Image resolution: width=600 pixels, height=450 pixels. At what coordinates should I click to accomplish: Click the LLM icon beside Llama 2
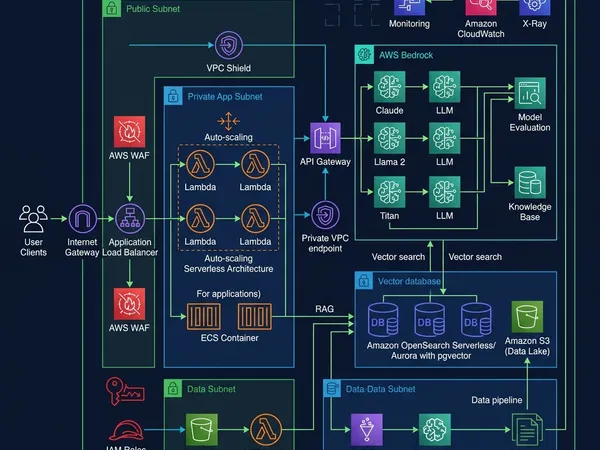point(444,138)
